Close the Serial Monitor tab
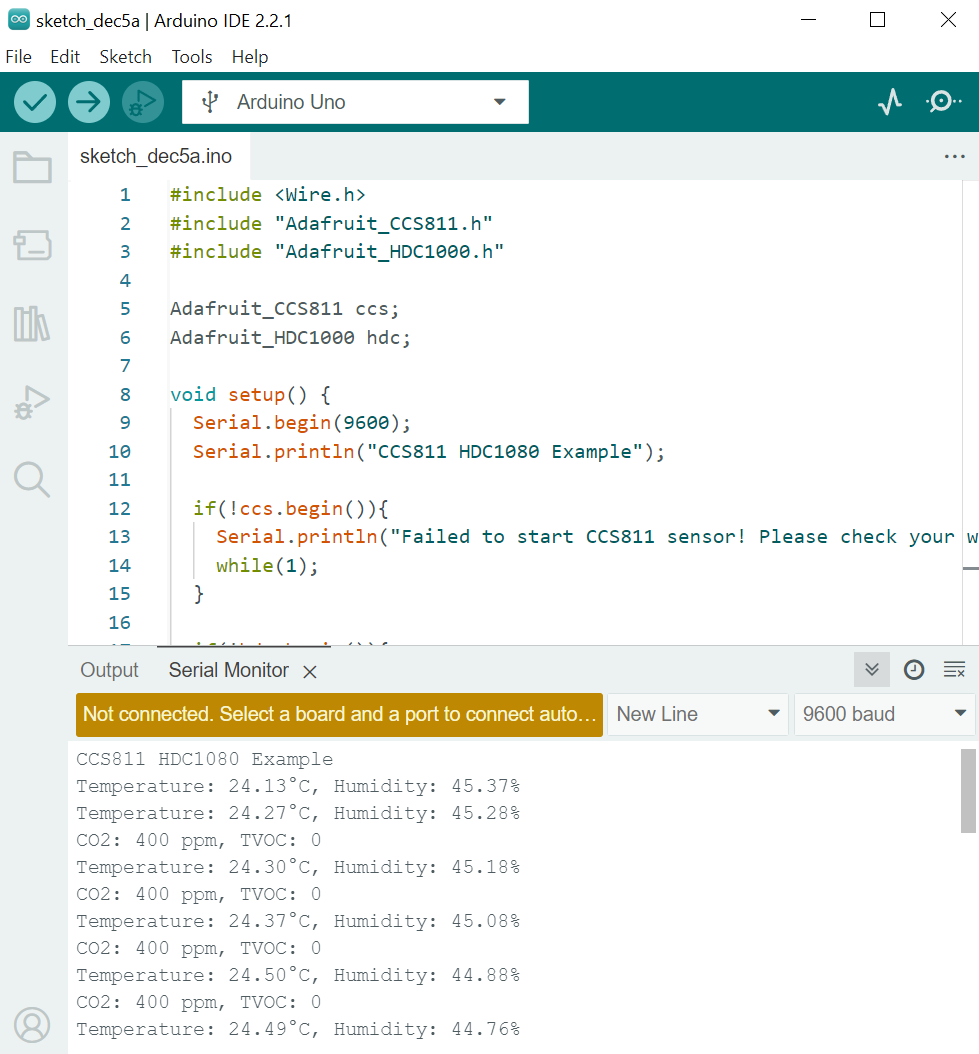The height and width of the screenshot is (1054, 979). (310, 672)
